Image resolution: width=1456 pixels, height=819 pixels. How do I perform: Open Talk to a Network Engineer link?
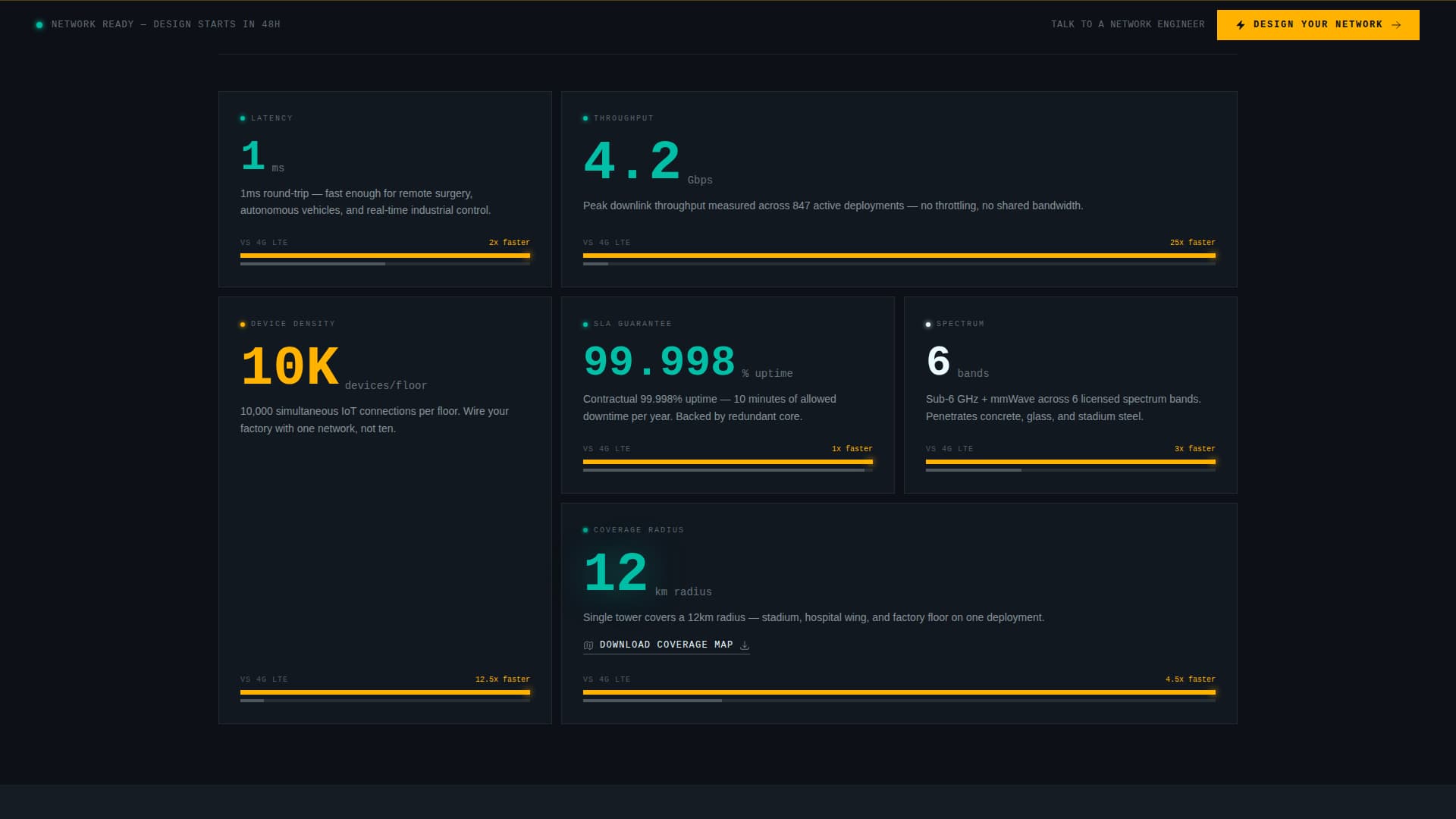[x=1128, y=25]
